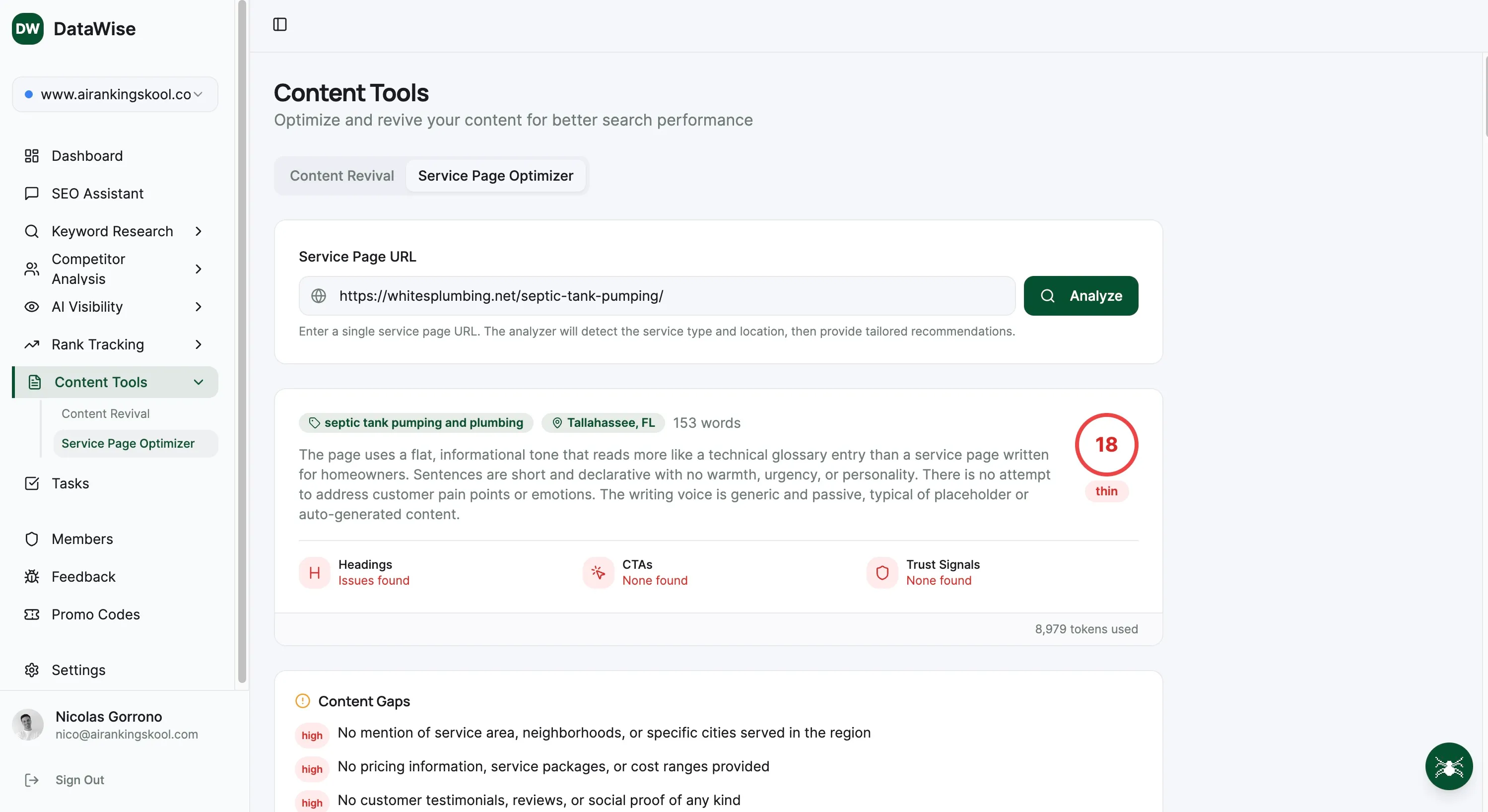Screen dimensions: 1488x812
Task: Expand the Keyword Research chevron
Action: coord(198,231)
